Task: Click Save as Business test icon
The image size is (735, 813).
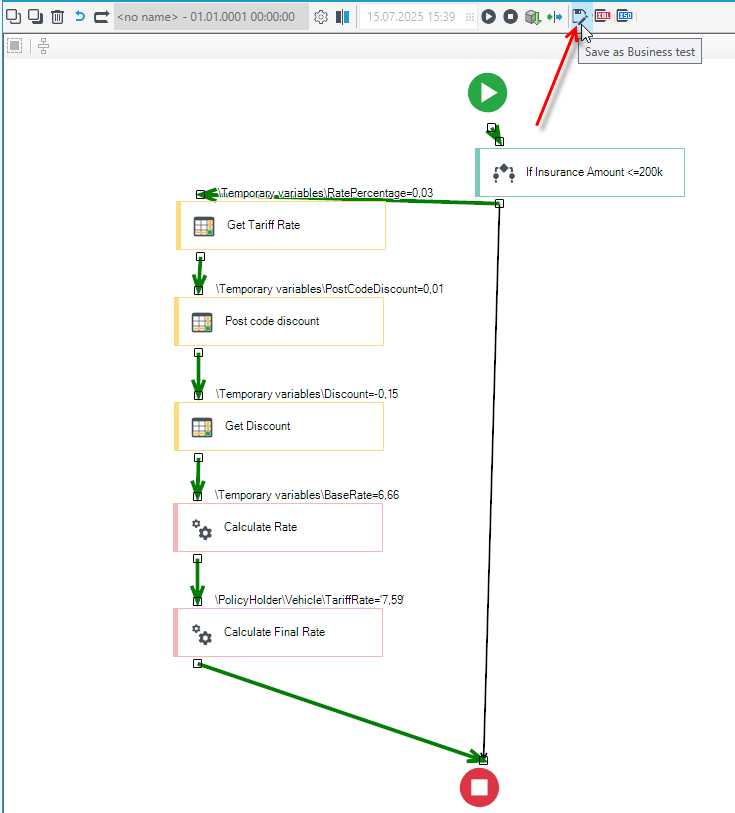Action: tap(579, 17)
